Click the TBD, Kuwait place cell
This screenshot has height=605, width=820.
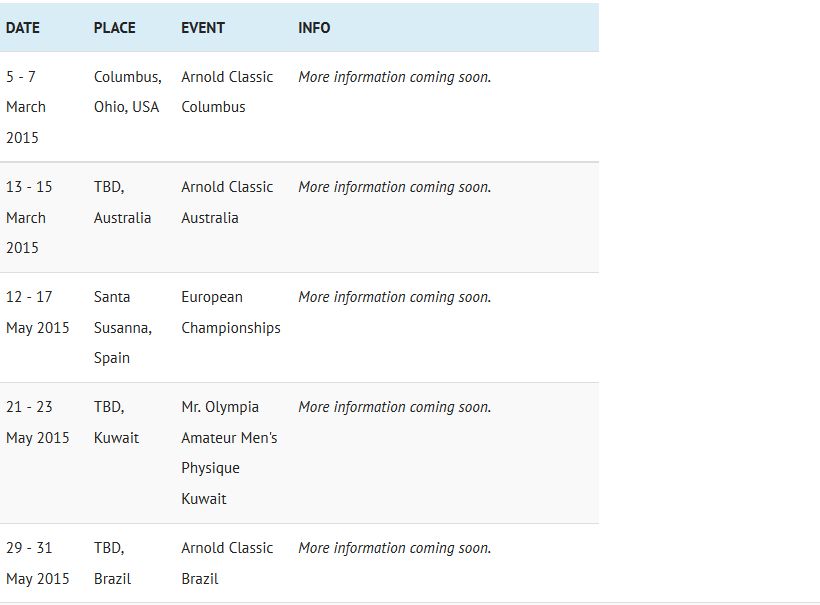116,422
